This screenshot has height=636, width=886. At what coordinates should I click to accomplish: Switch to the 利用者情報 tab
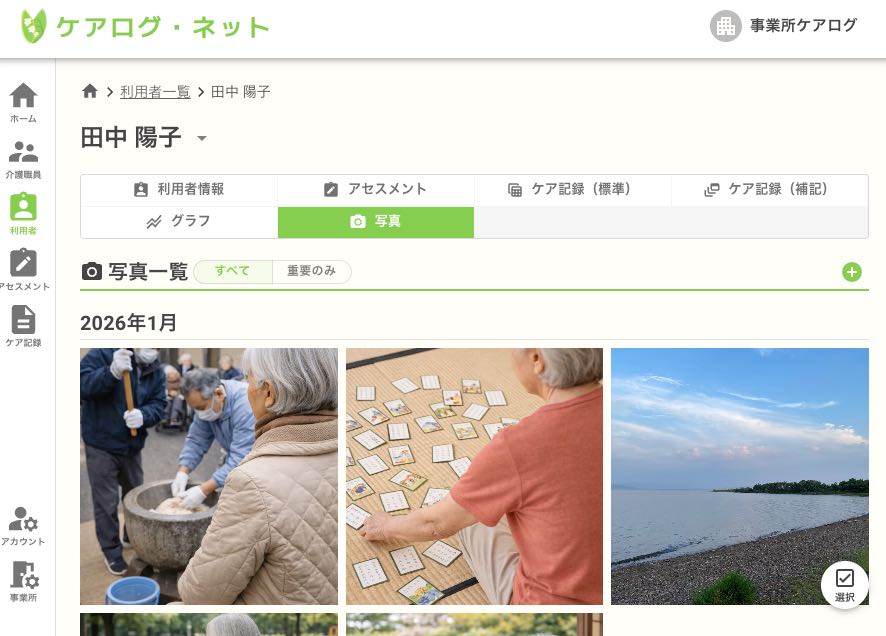click(179, 189)
